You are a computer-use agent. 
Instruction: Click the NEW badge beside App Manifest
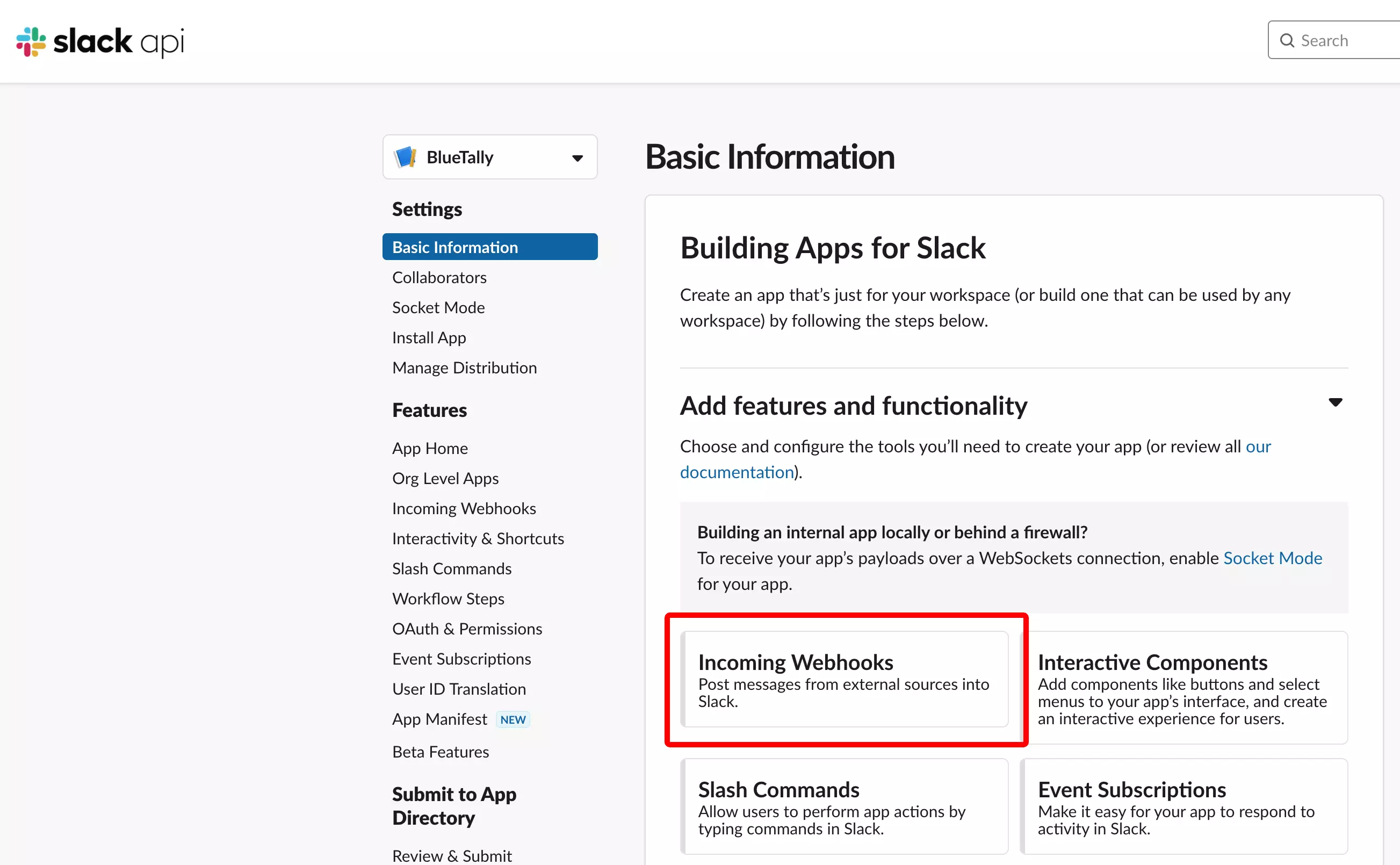point(513,720)
